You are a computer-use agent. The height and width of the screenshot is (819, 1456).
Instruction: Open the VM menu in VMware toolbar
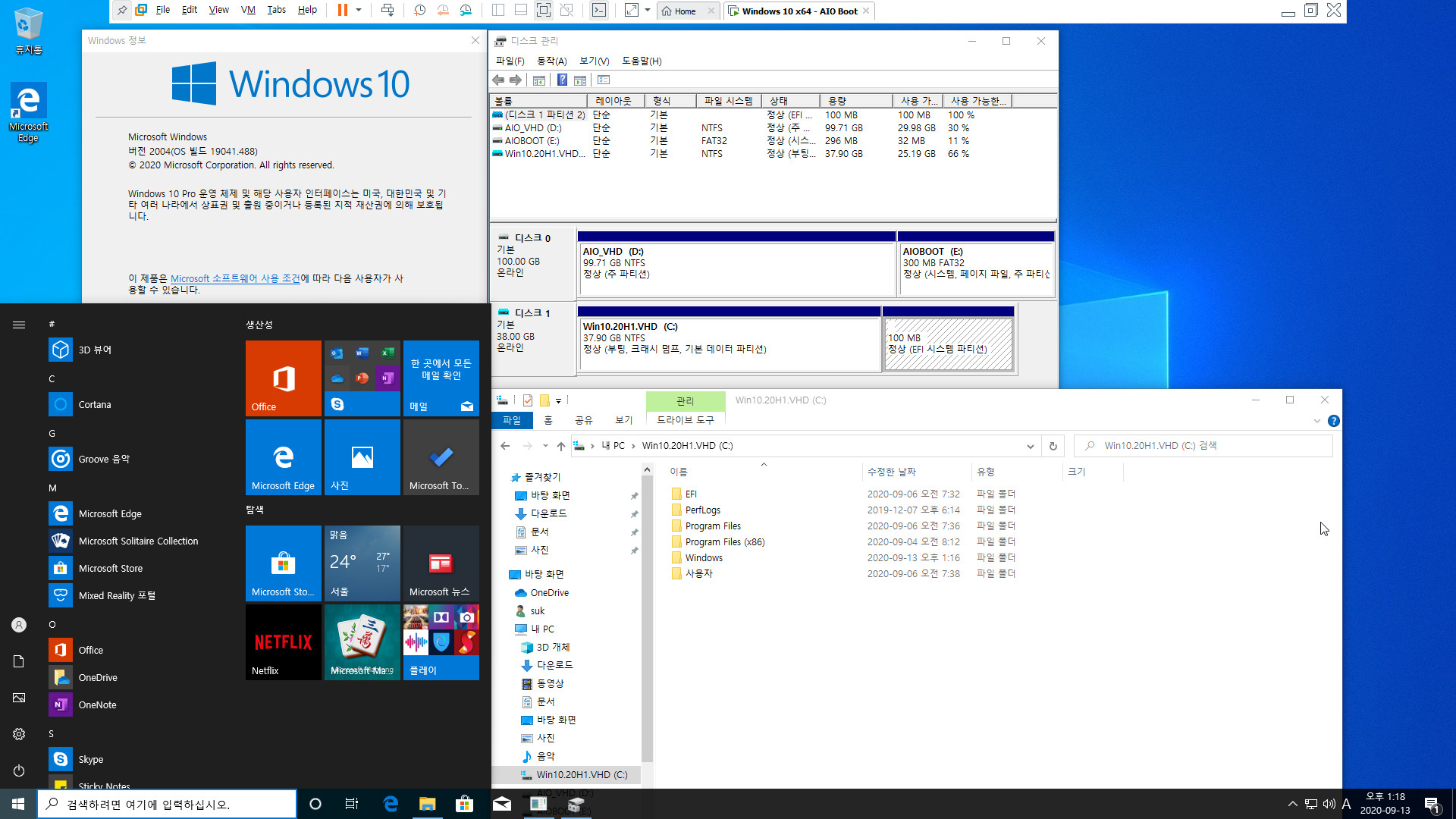(x=248, y=10)
